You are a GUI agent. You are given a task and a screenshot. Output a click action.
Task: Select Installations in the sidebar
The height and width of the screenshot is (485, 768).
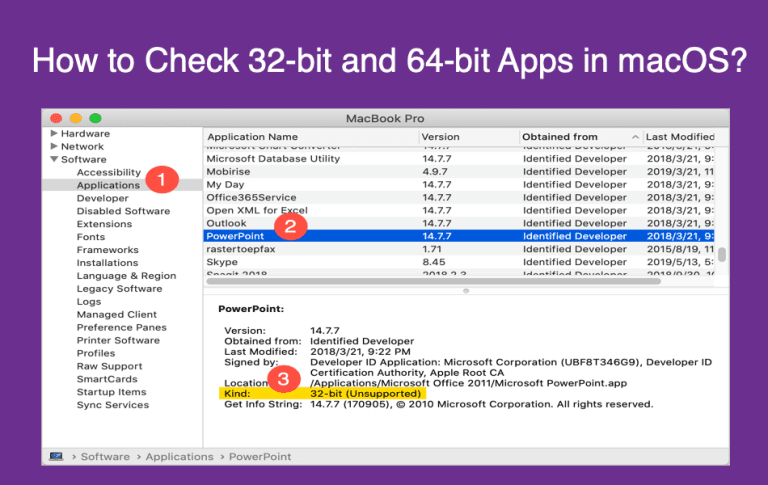(x=107, y=263)
